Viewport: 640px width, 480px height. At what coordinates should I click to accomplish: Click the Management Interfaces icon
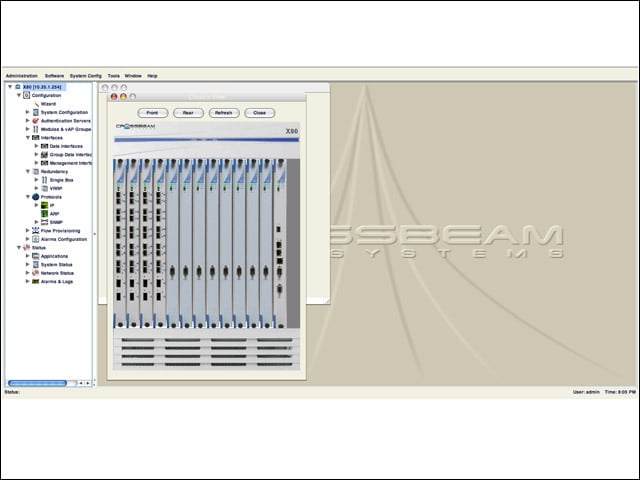pyautogui.click(x=44, y=163)
